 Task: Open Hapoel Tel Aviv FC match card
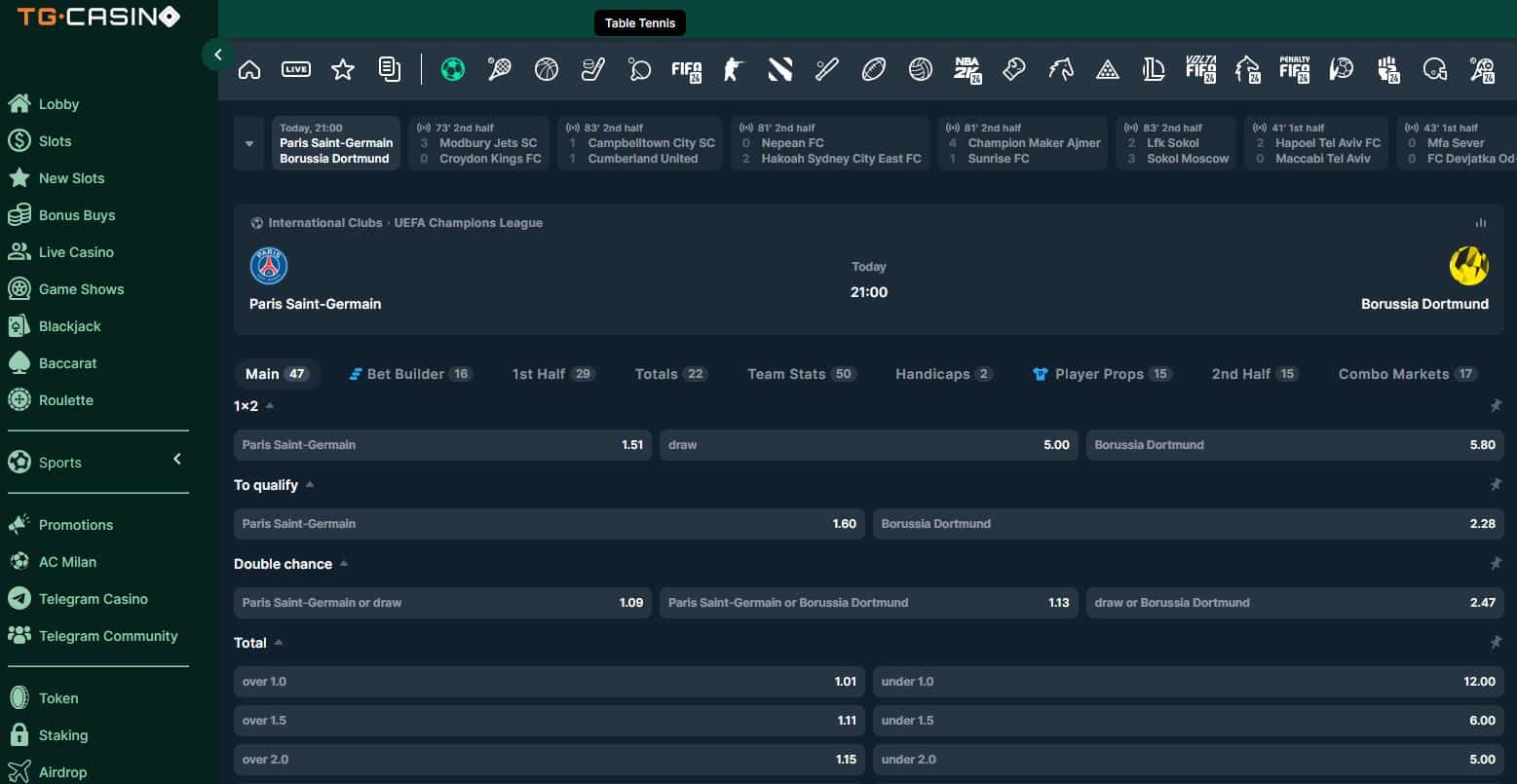[x=1316, y=143]
